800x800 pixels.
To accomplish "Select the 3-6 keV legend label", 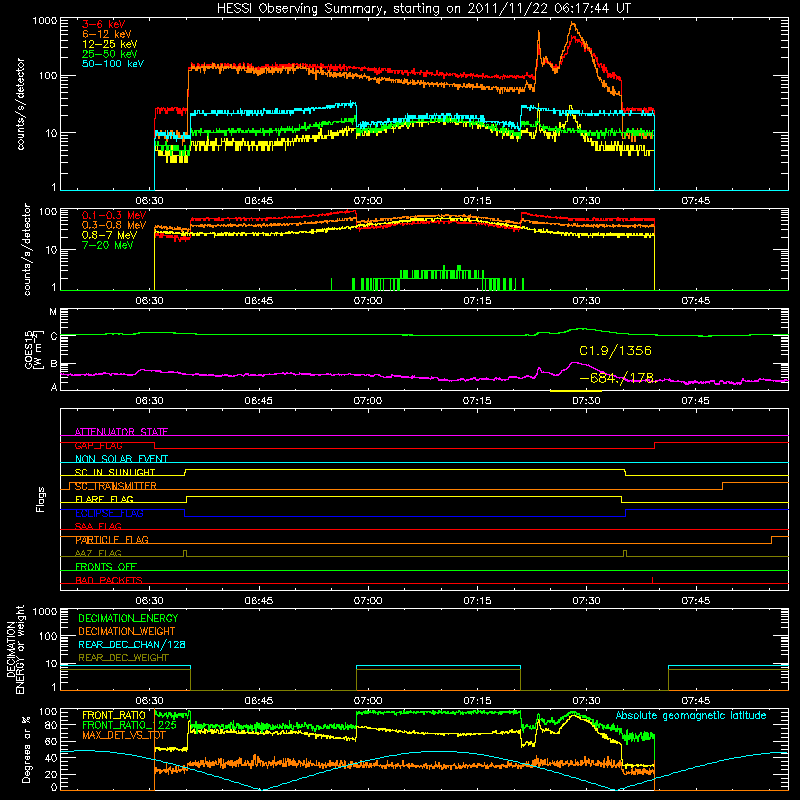I will [104, 24].
